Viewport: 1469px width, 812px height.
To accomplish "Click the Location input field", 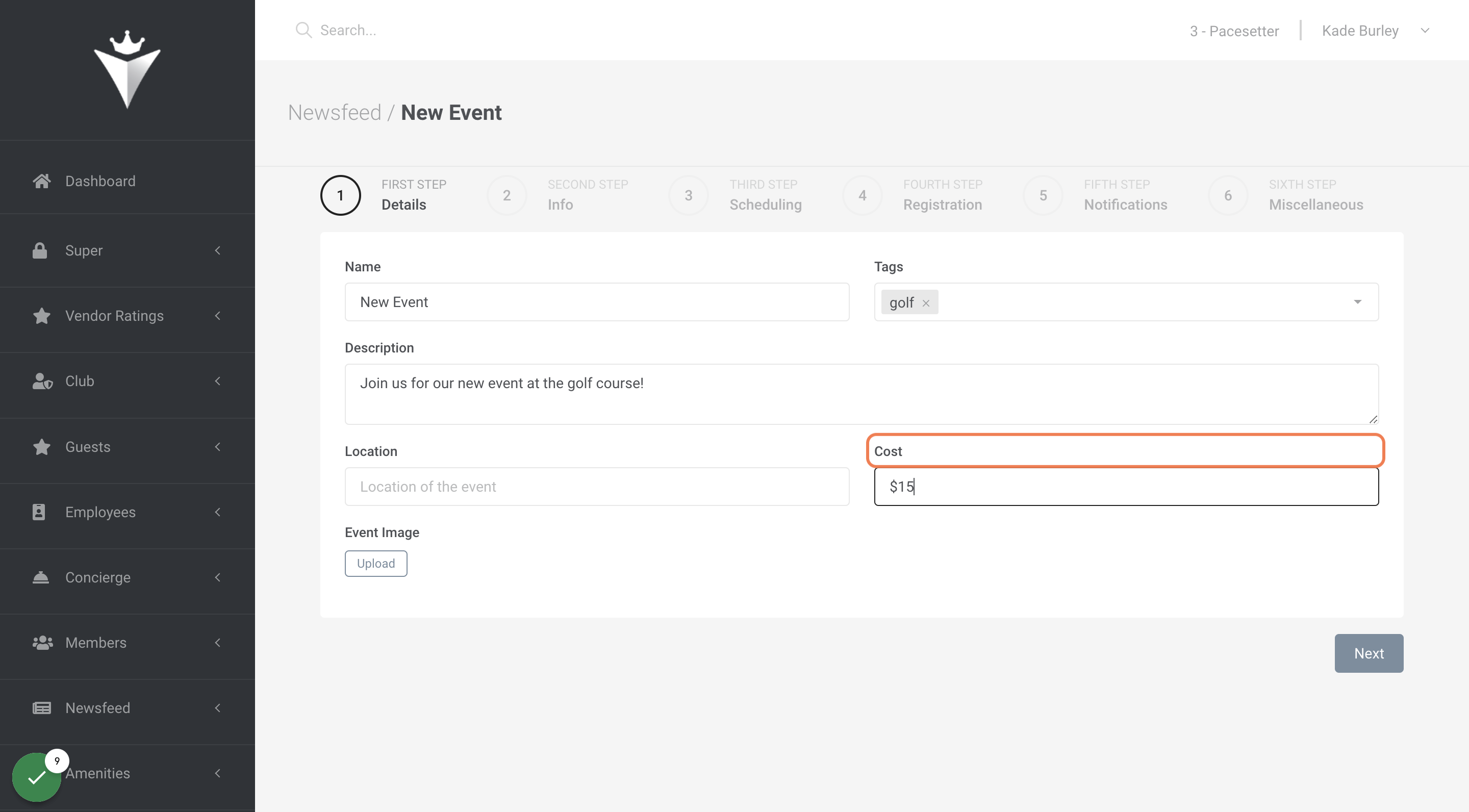I will (596, 487).
